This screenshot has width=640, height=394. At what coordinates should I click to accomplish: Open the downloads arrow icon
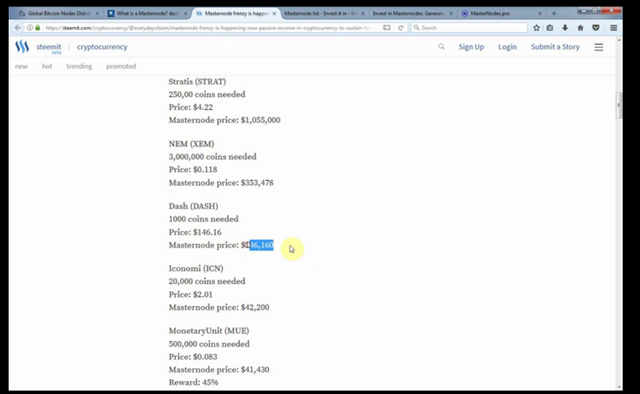pos(565,28)
